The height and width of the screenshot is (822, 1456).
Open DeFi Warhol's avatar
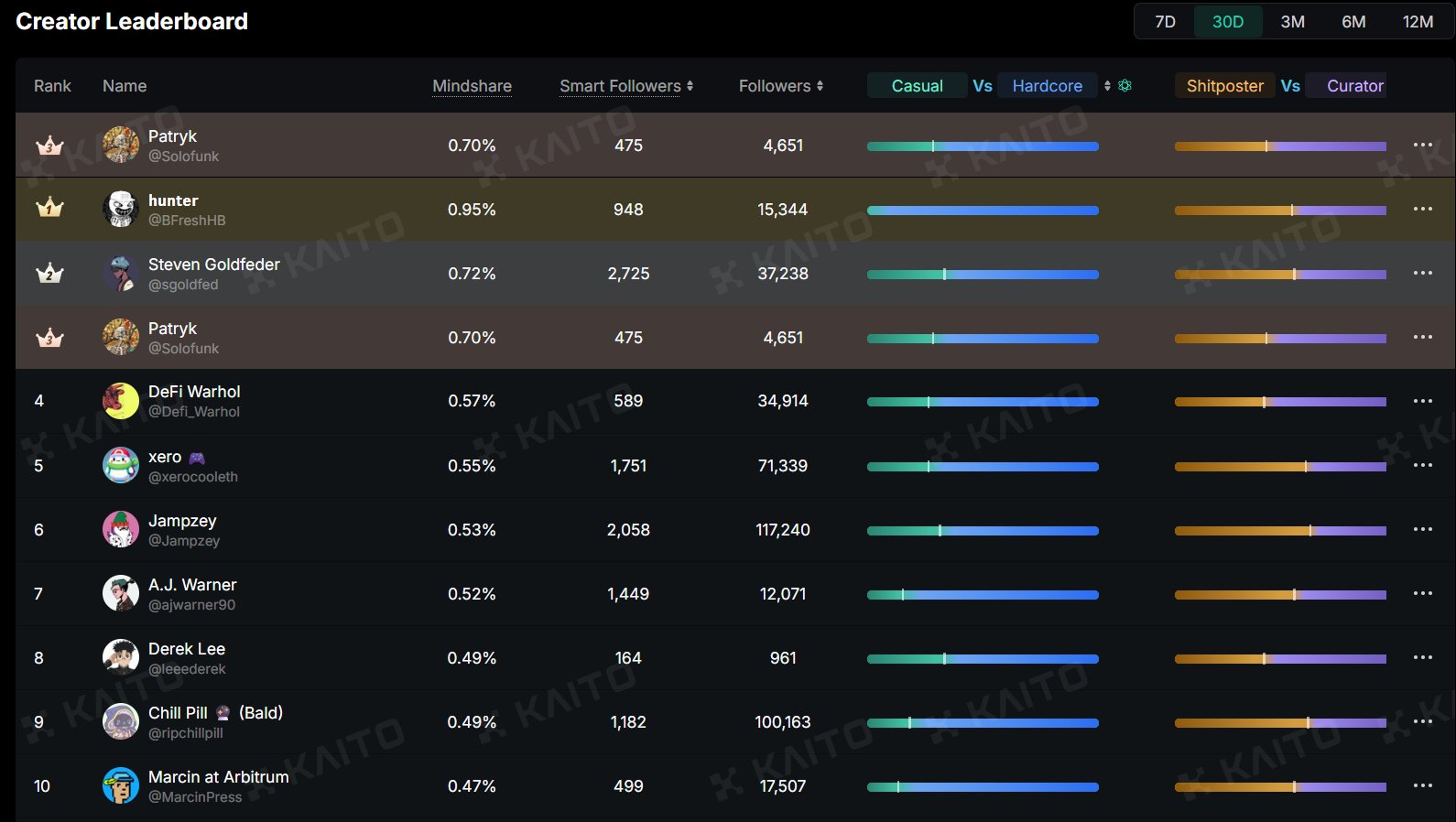[x=121, y=401]
